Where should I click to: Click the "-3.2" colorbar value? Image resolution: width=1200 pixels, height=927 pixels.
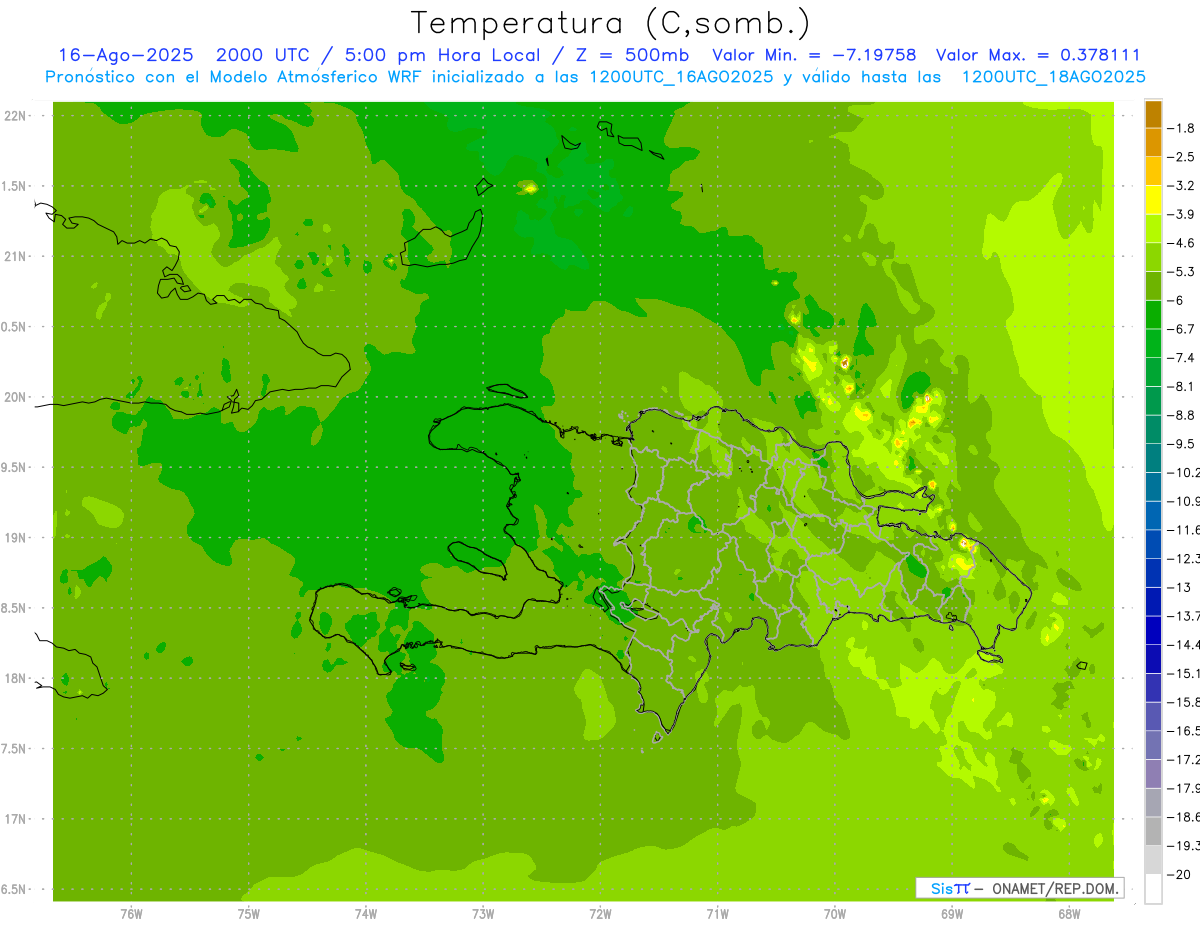pyautogui.click(x=1183, y=186)
